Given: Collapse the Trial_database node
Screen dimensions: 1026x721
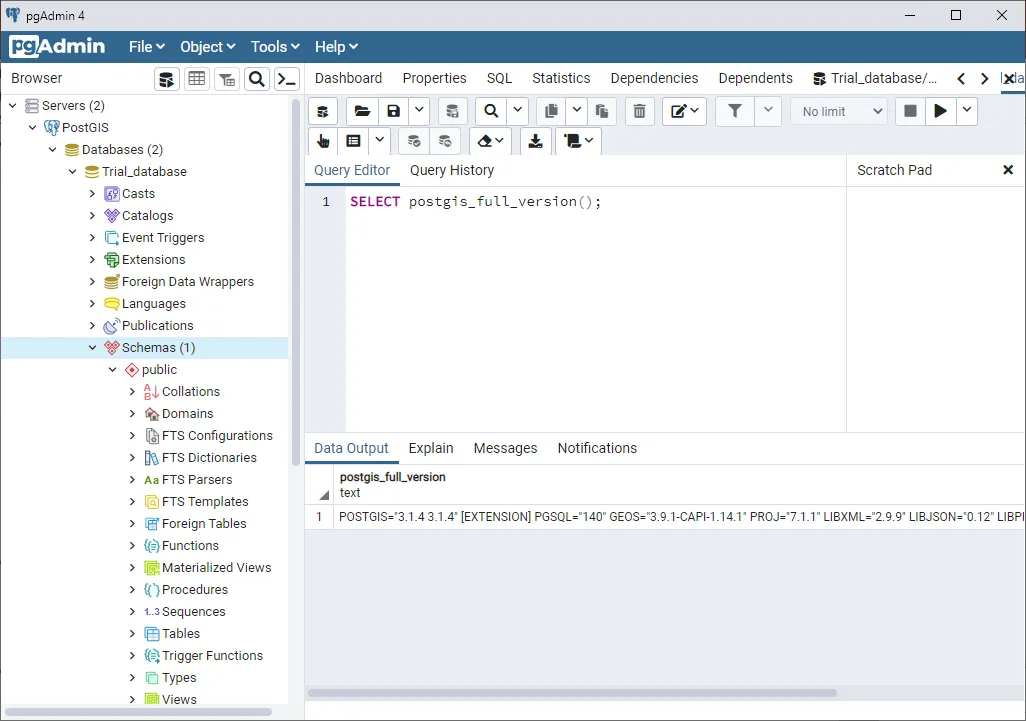Looking at the screenshot, I should point(73,172).
